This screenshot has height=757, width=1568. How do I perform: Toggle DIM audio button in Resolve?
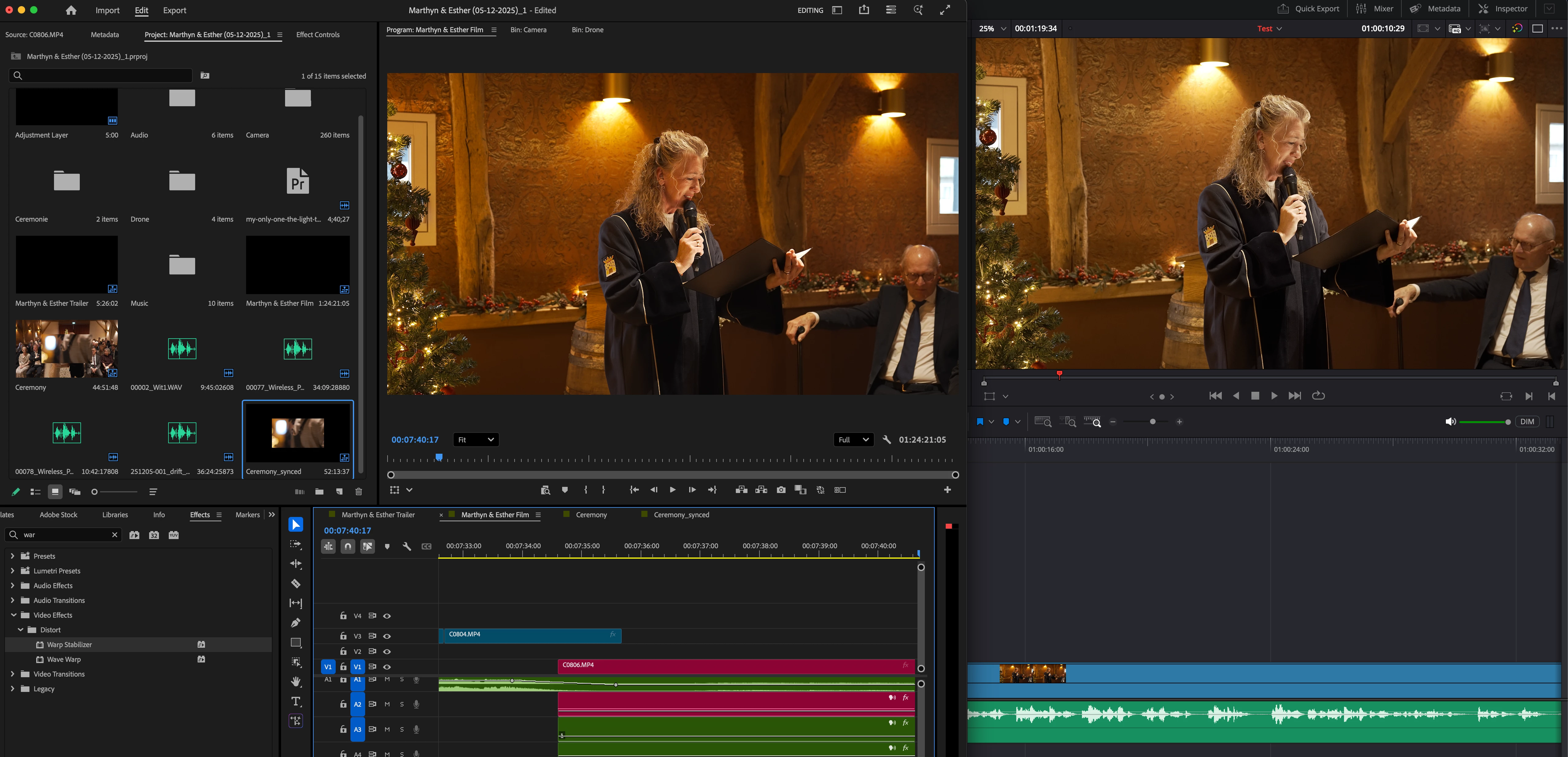click(x=1527, y=421)
